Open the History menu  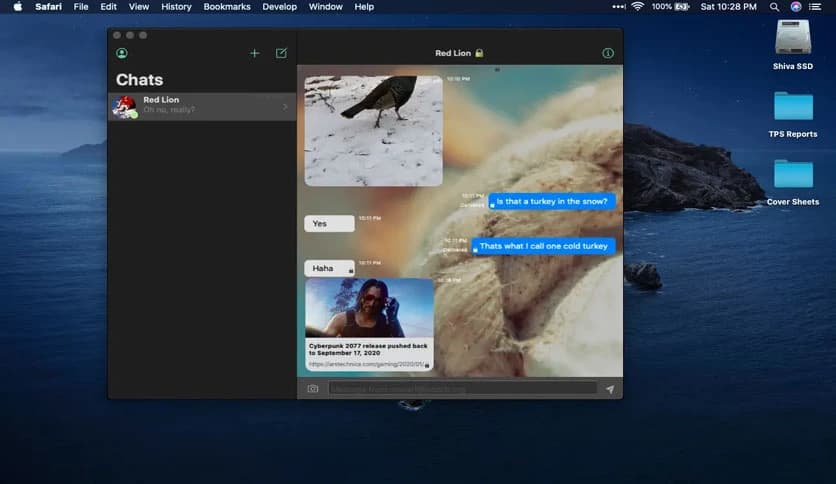(x=176, y=7)
